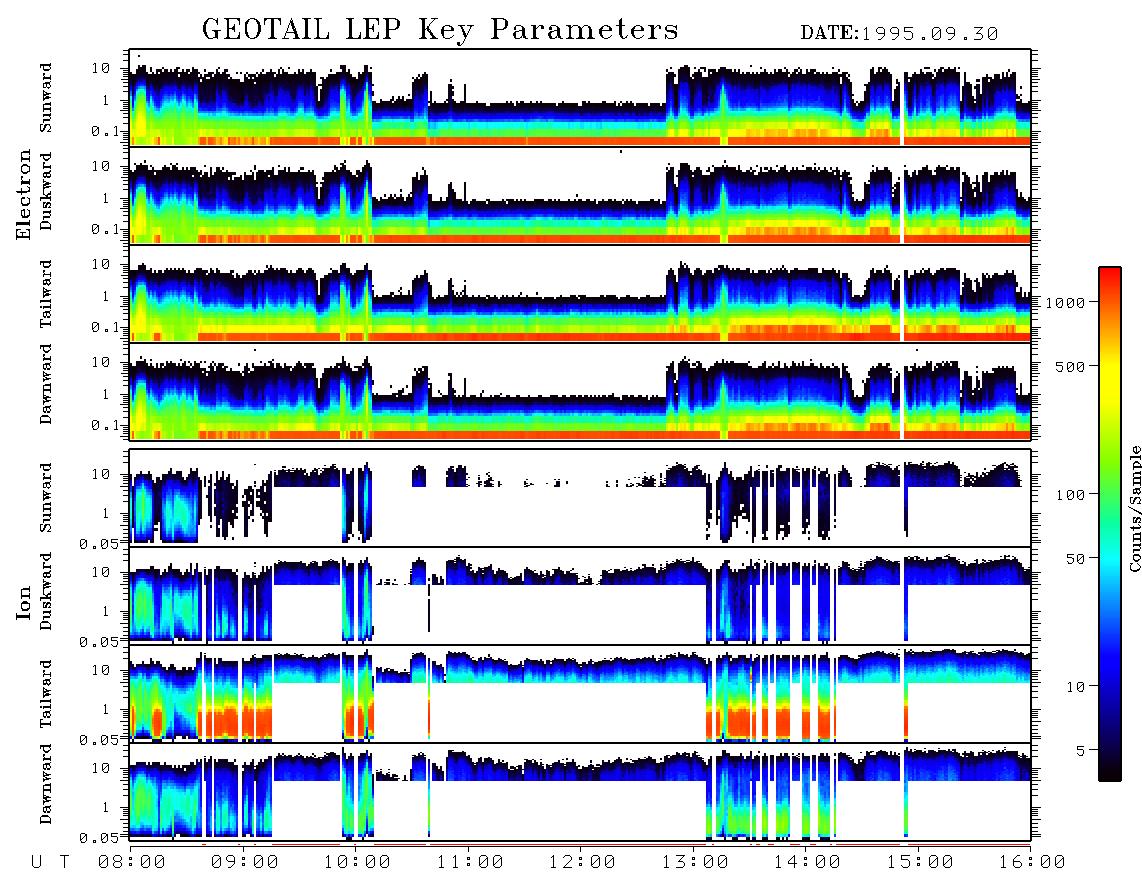
Task: Click inside the Electron Sunward spectrogram panel
Action: (580, 98)
